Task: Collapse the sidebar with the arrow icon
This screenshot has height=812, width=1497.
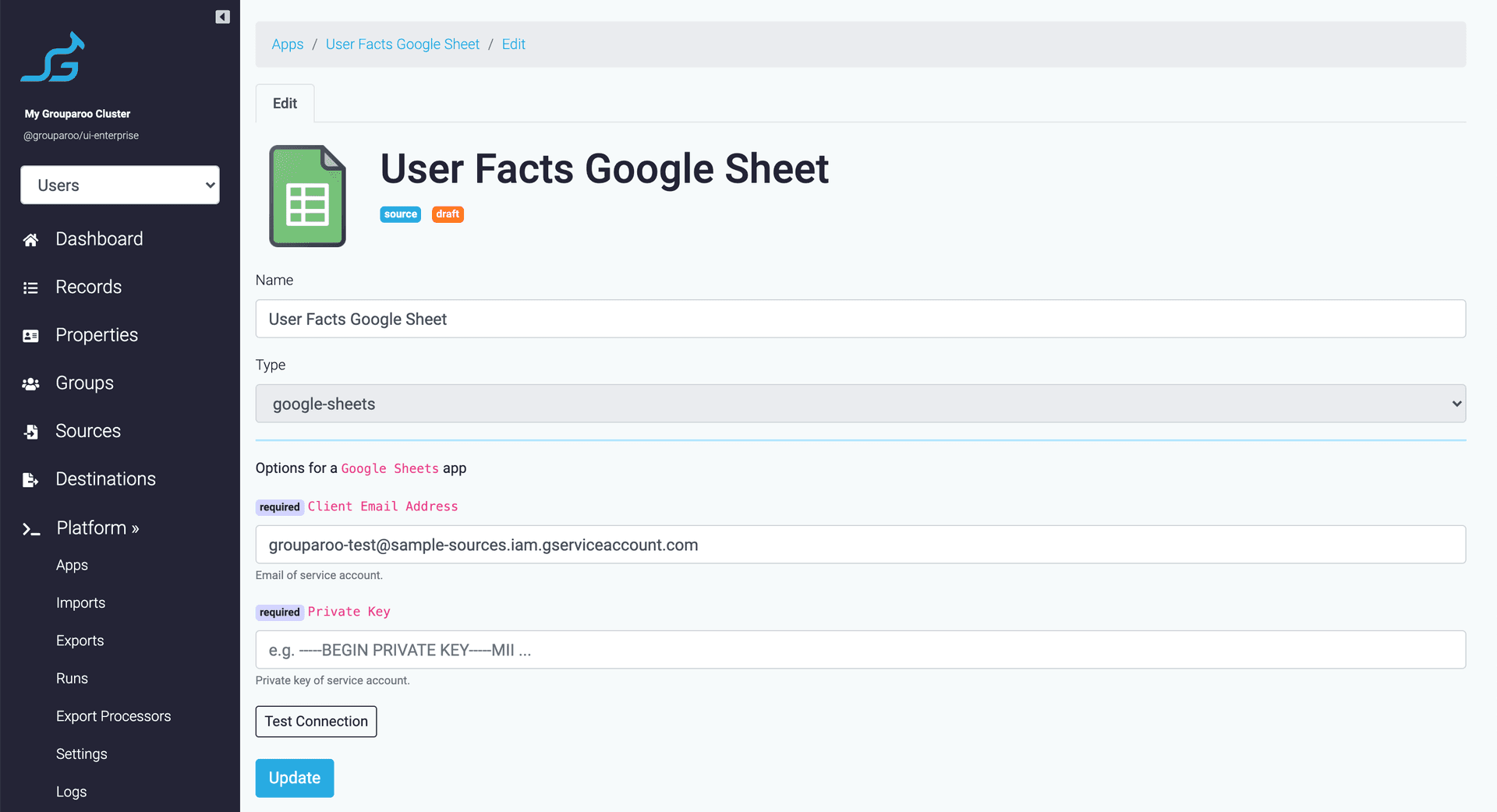Action: coord(222,17)
